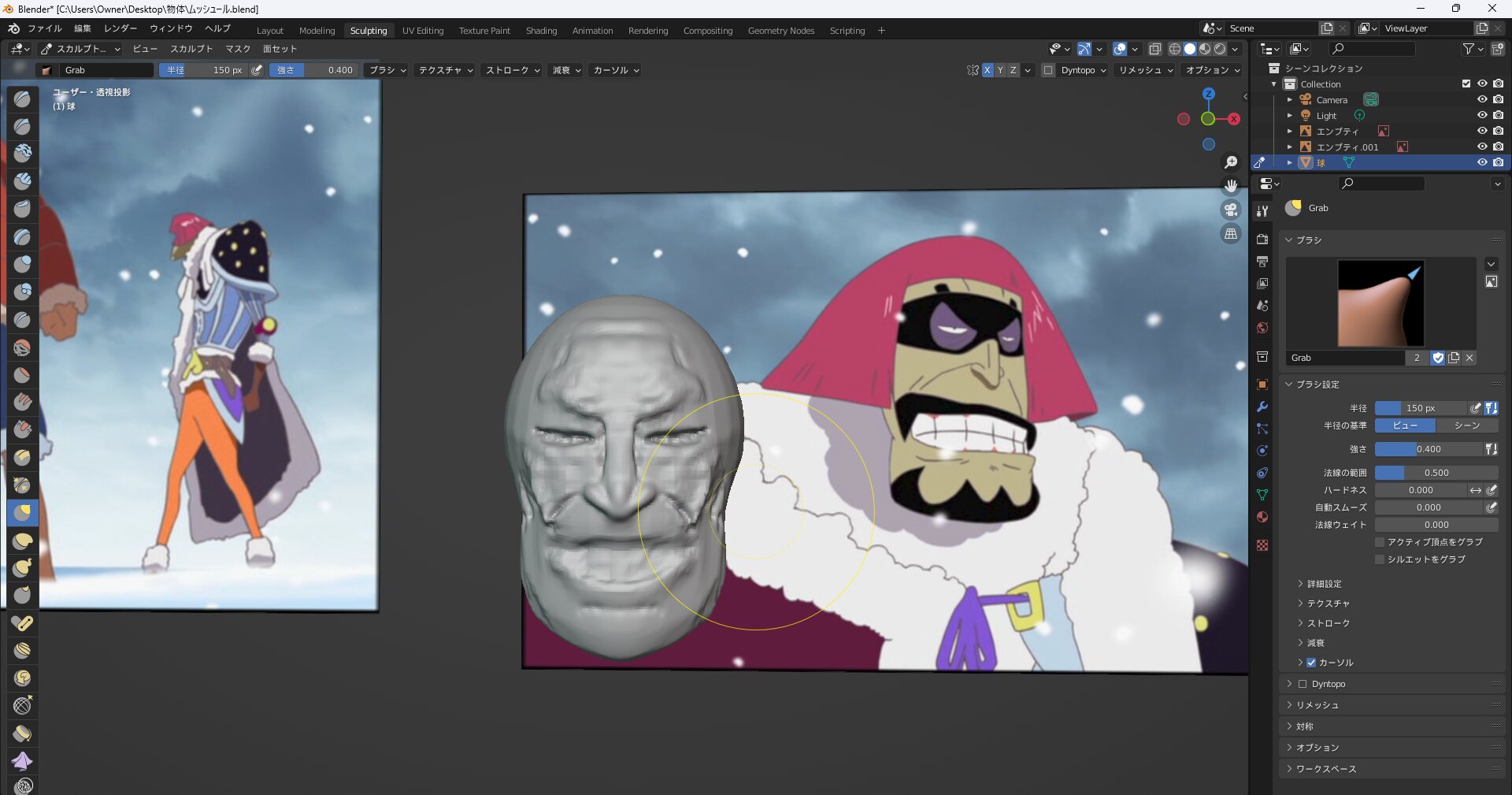Toggle camera view icon in viewport
This screenshot has height=795, width=1512.
point(1230,210)
